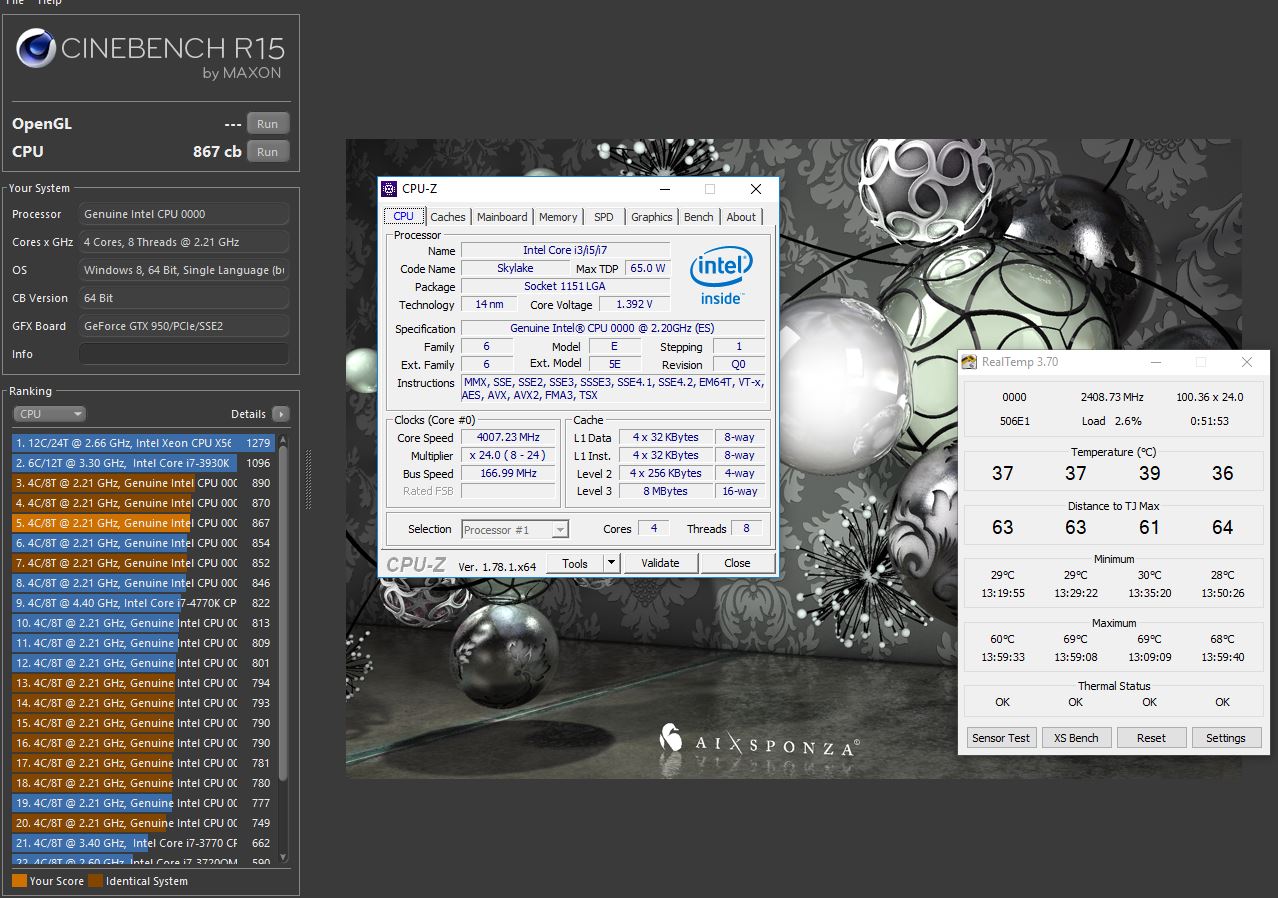This screenshot has width=1278, height=898.
Task: Switch to SPD tab in CPU-Z
Action: click(x=604, y=217)
